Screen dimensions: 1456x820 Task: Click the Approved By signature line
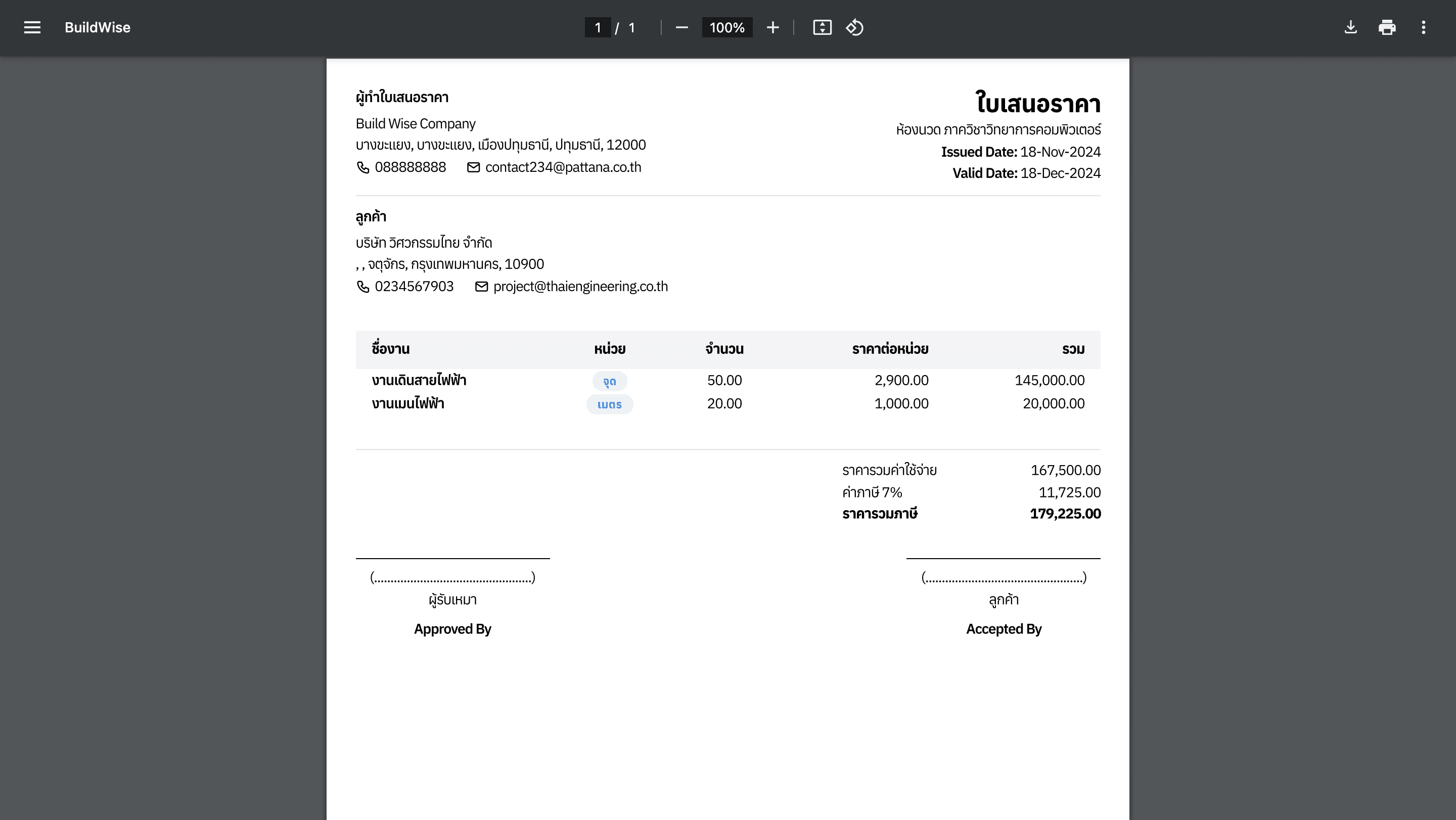pyautogui.click(x=452, y=558)
